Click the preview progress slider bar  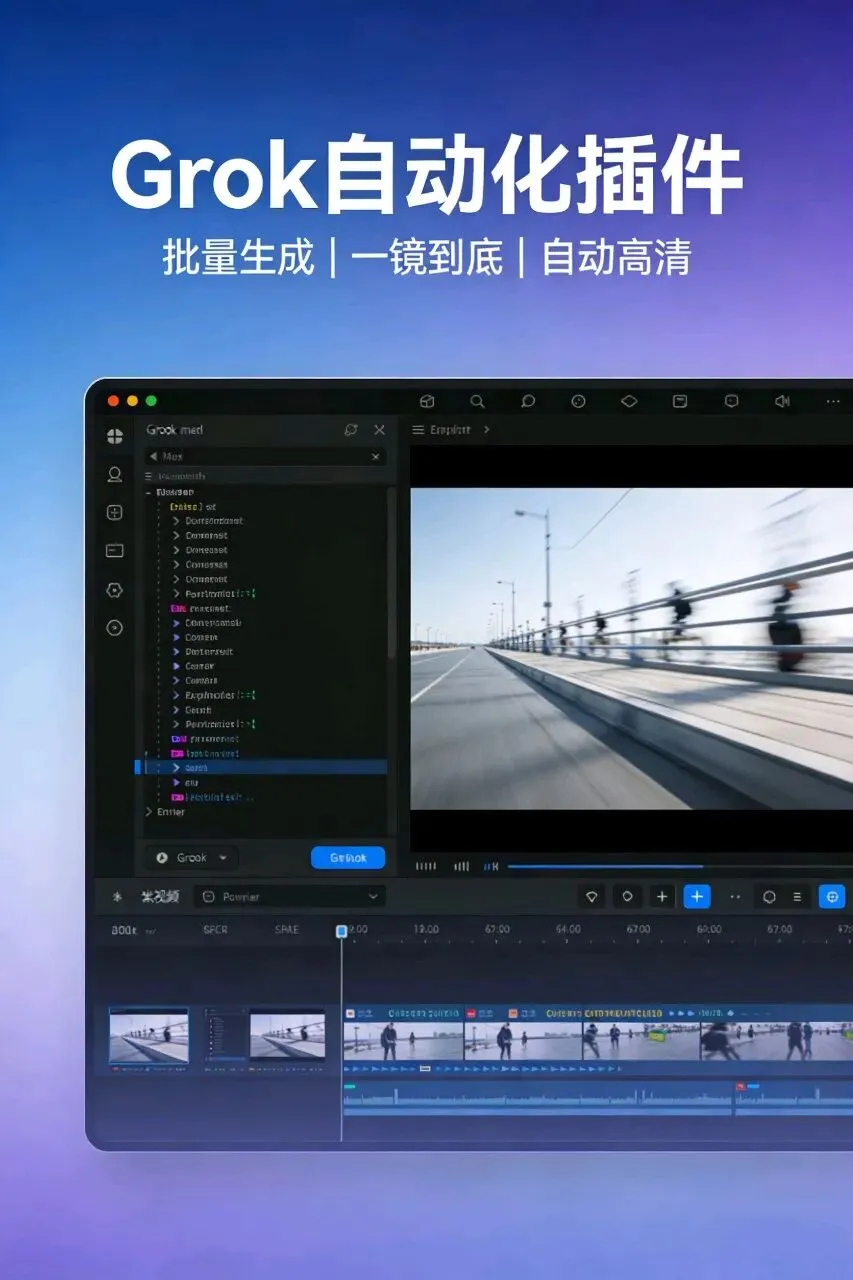click(680, 866)
